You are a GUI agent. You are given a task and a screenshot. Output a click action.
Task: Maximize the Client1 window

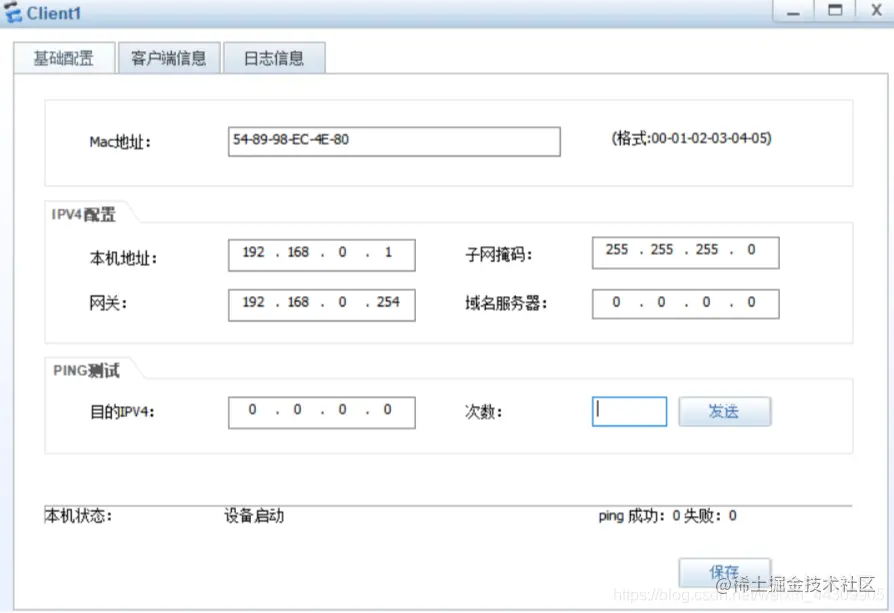[x=835, y=11]
